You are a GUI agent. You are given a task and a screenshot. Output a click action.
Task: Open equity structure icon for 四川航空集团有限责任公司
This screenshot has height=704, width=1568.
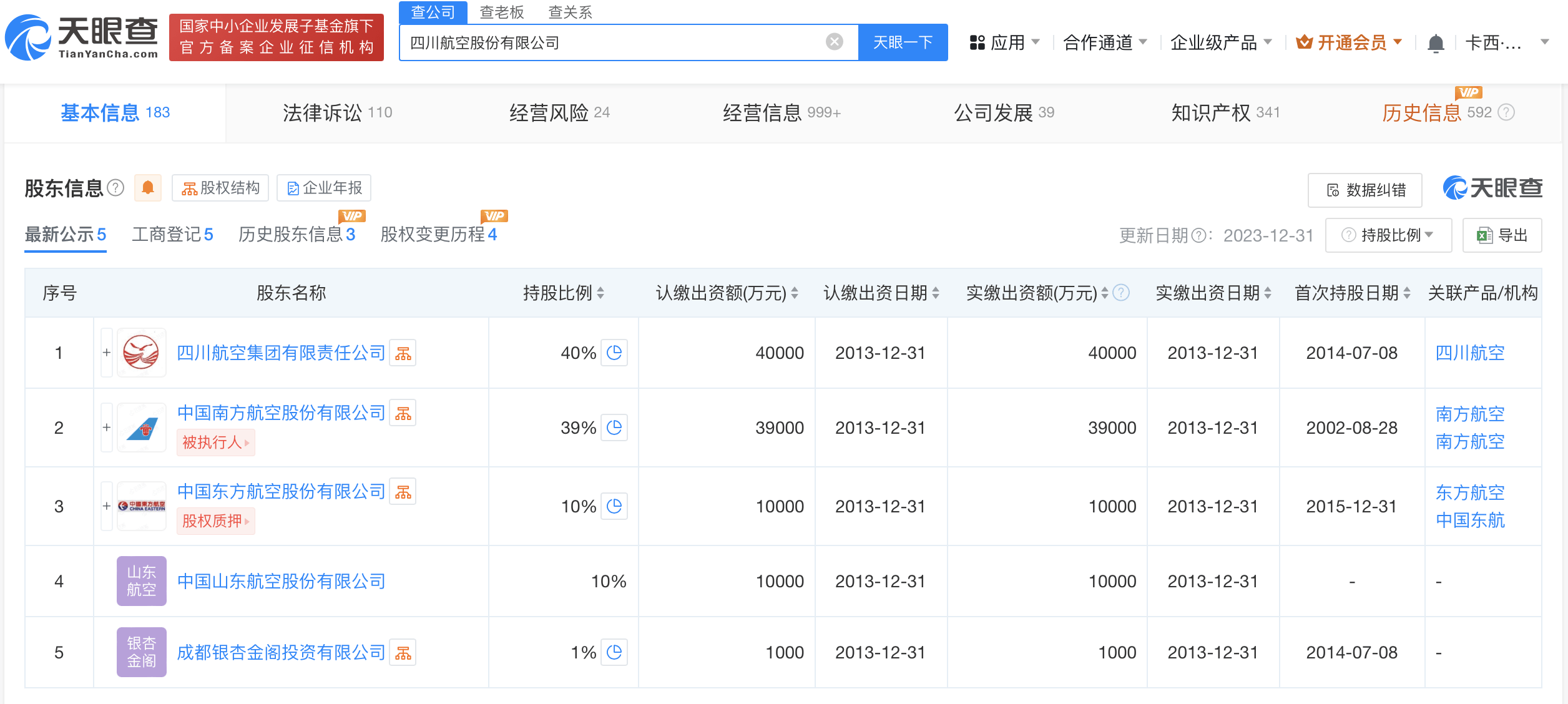click(403, 353)
